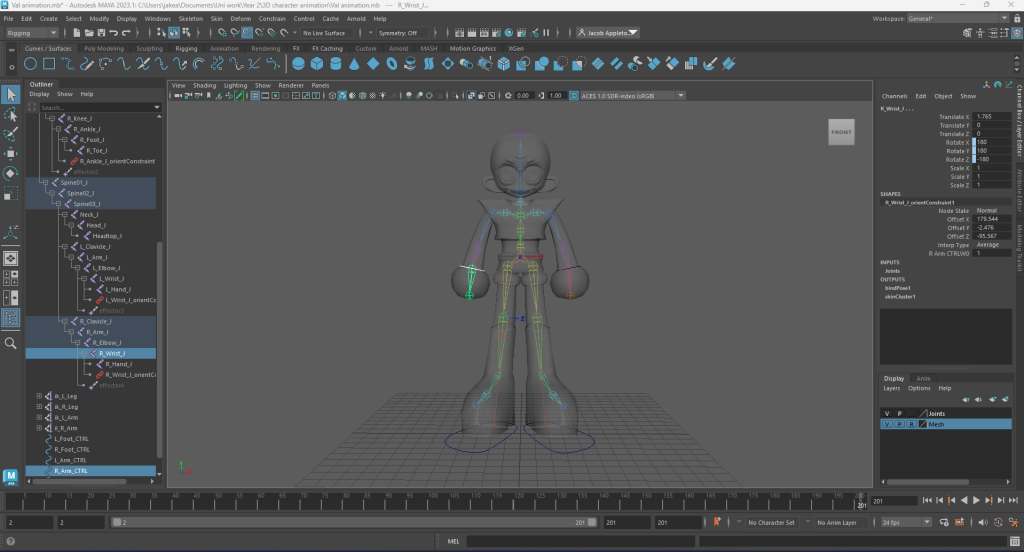Switch to the Anim layer tab
The height and width of the screenshot is (552, 1024).
(923, 378)
